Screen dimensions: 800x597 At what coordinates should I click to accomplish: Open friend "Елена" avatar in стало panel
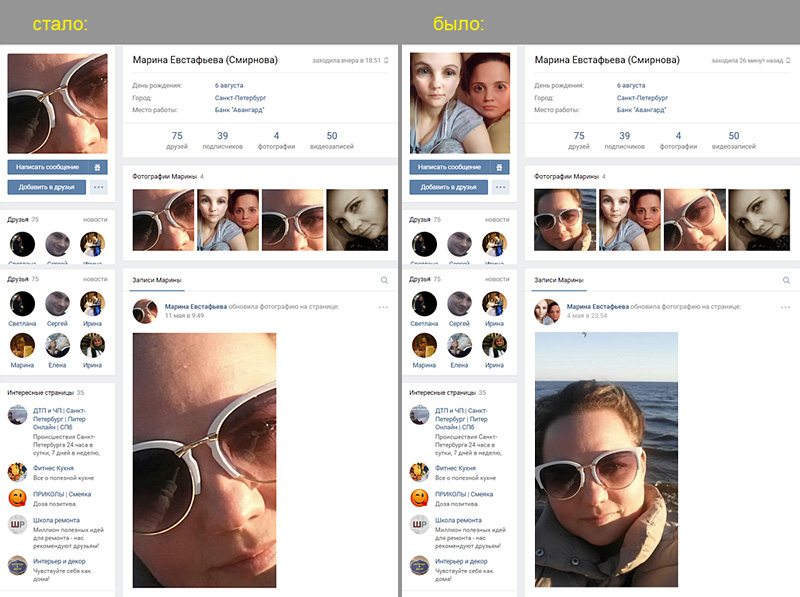click(57, 345)
